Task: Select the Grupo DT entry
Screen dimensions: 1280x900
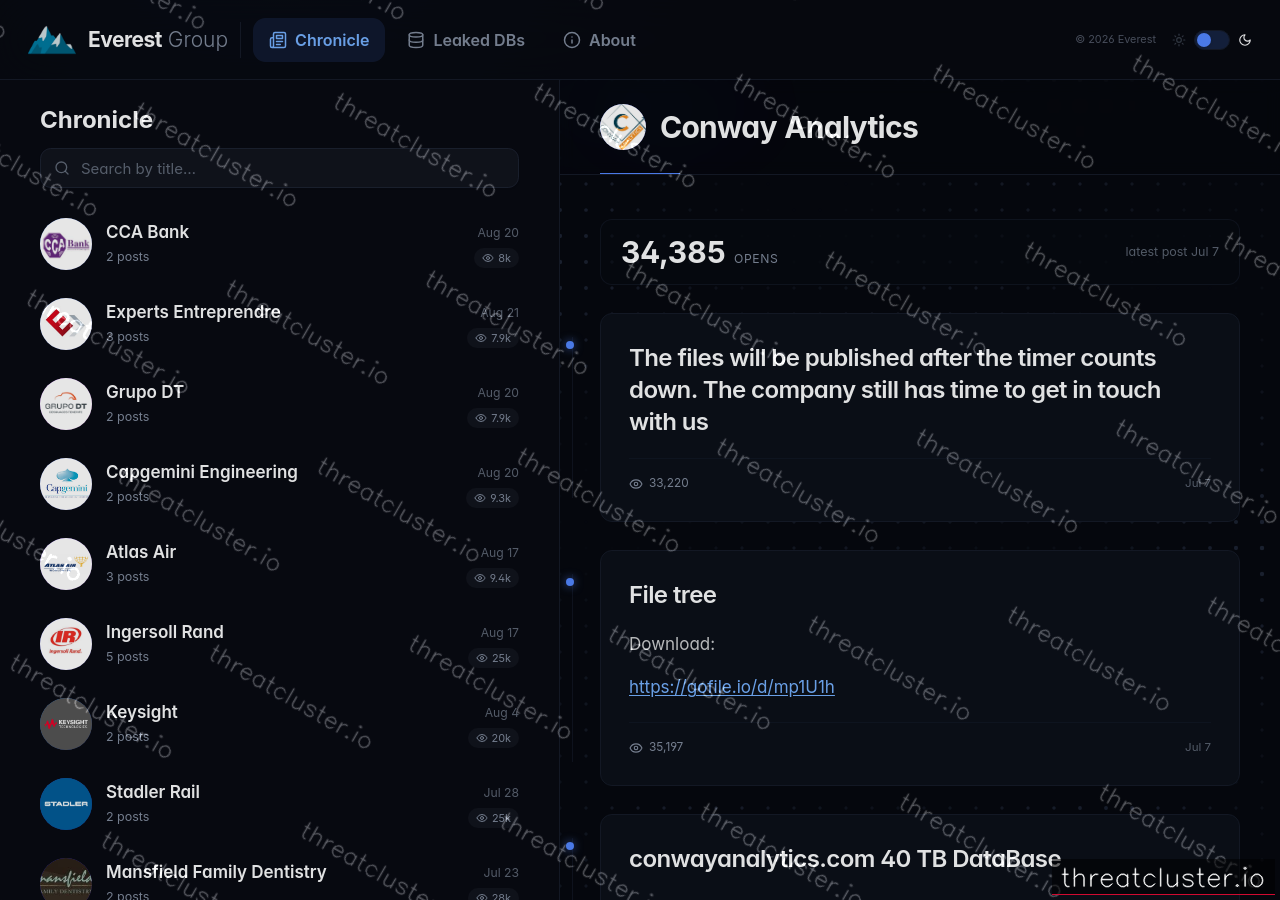Action: tap(279, 404)
